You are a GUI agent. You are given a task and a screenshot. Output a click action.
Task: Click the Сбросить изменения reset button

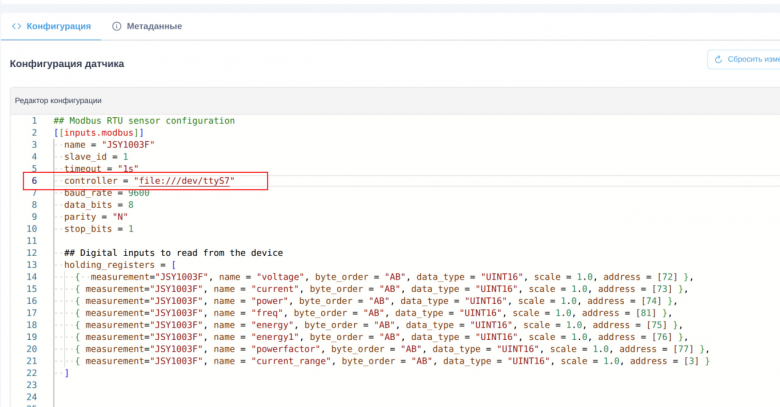point(744,59)
